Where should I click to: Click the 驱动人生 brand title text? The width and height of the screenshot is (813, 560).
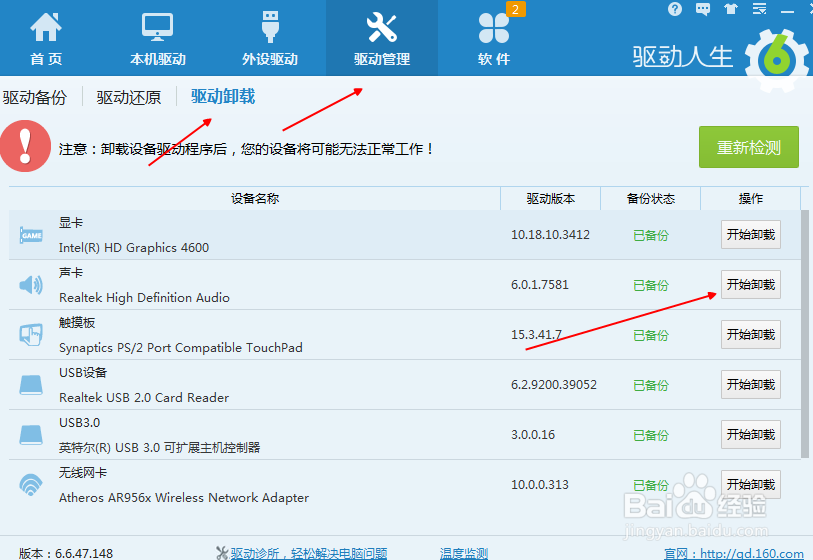click(x=682, y=57)
